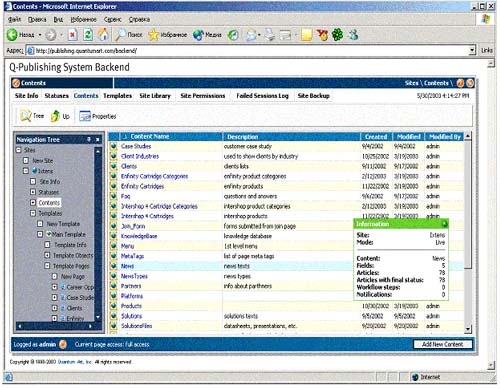Click the IE Back arrow icon
The width and height of the screenshot is (500, 389).
(12, 35)
